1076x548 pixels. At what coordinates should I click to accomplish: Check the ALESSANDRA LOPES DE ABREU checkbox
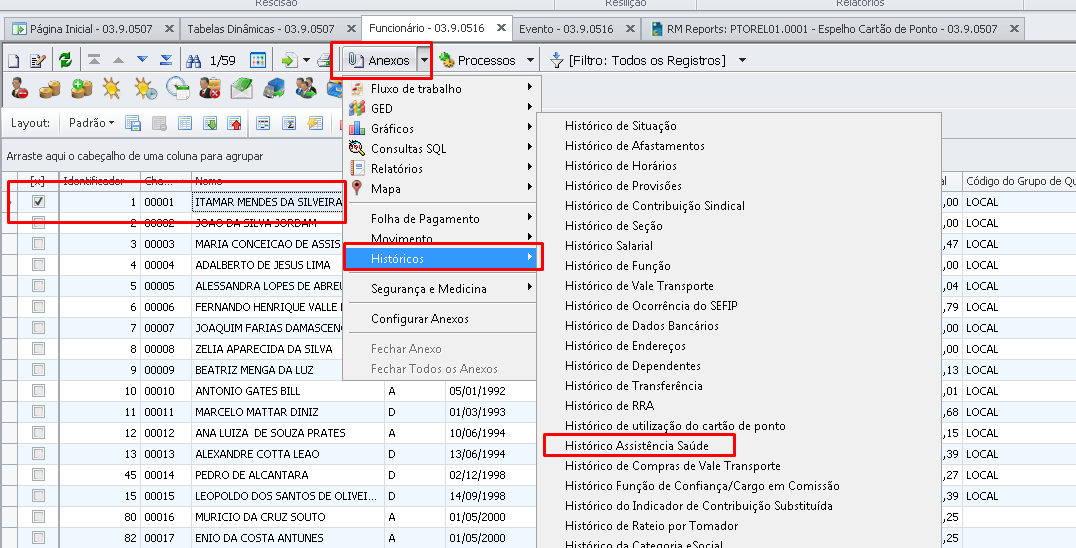tap(38, 286)
